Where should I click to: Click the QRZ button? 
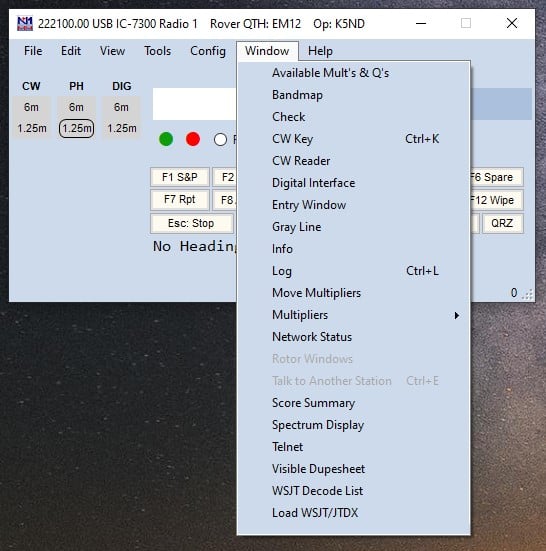pos(502,223)
